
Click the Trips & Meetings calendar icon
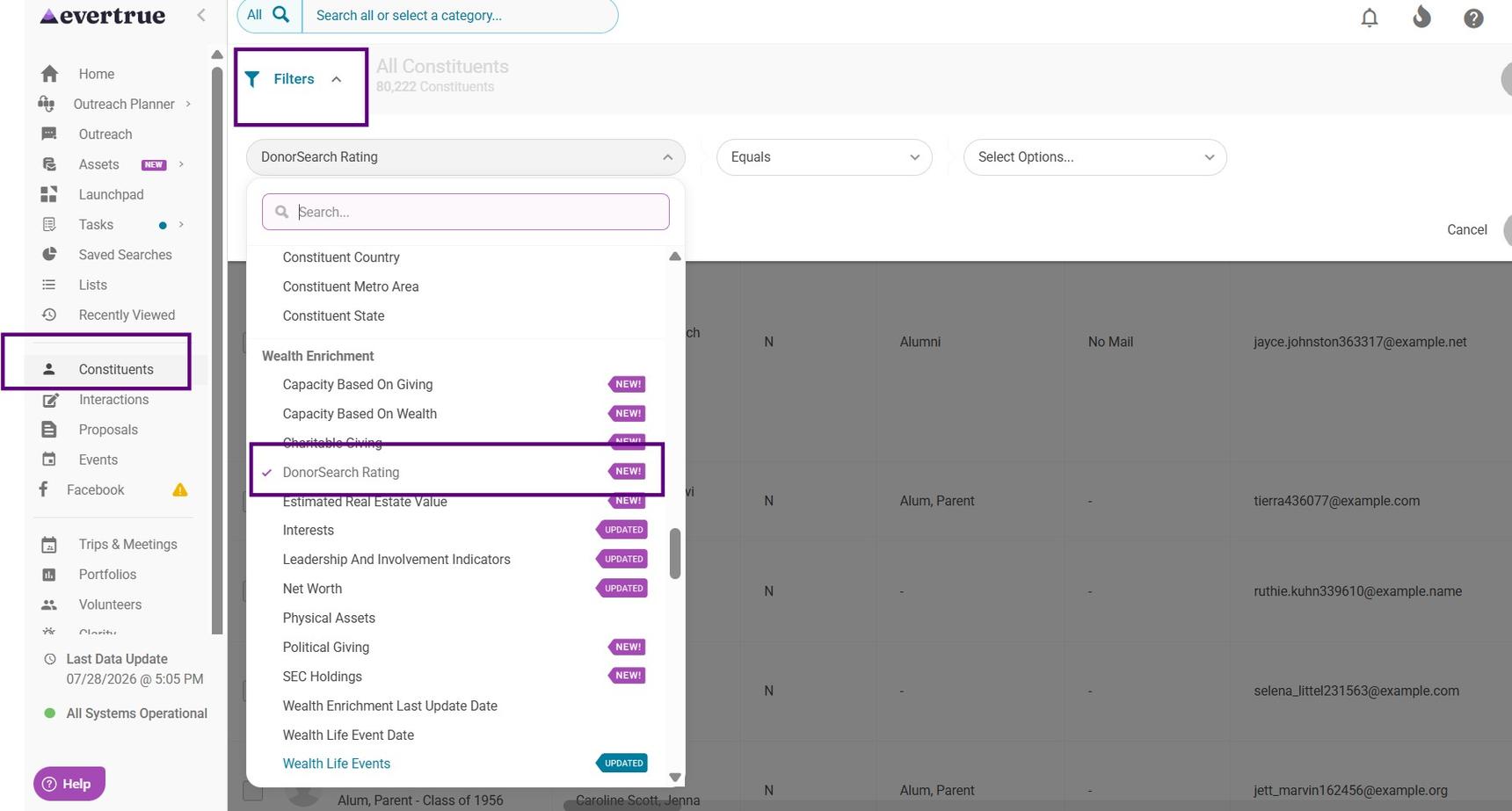coord(49,545)
